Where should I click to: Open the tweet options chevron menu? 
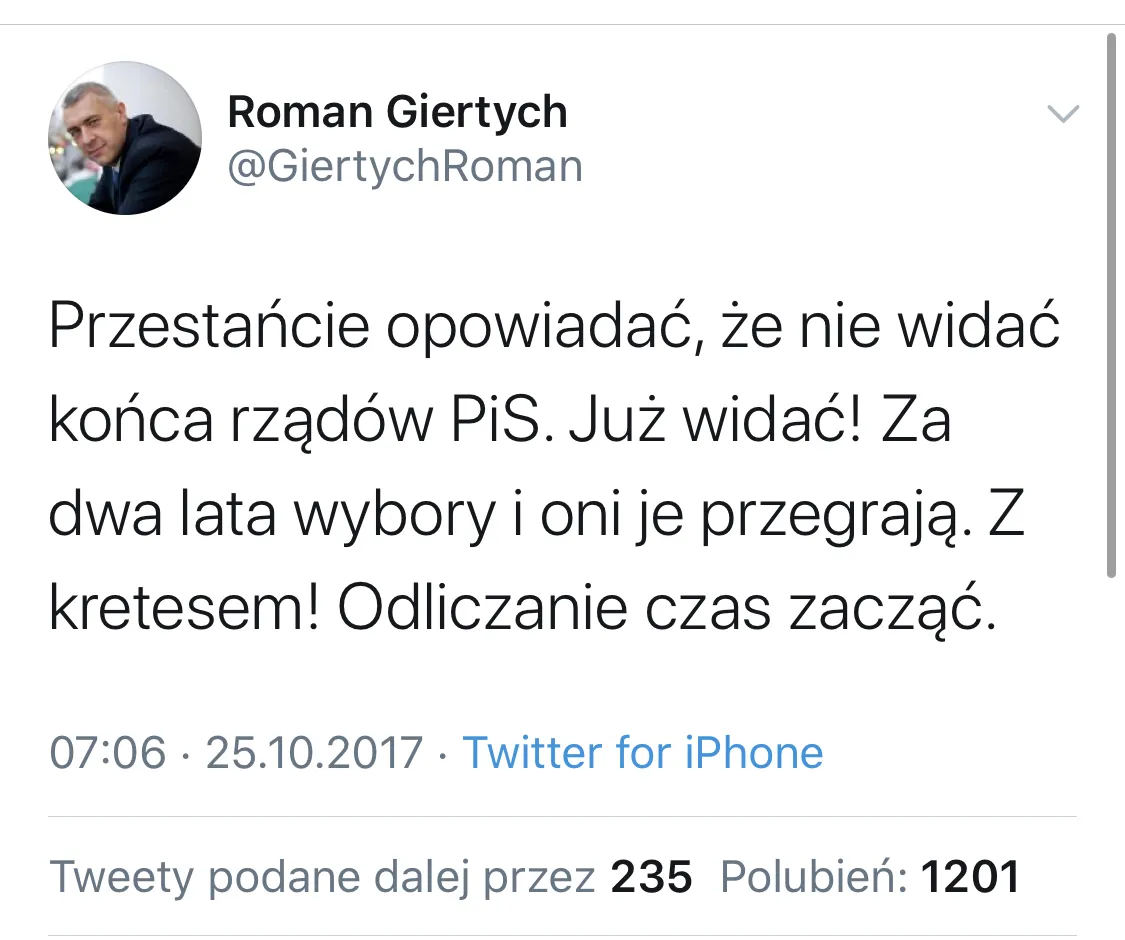point(1062,114)
